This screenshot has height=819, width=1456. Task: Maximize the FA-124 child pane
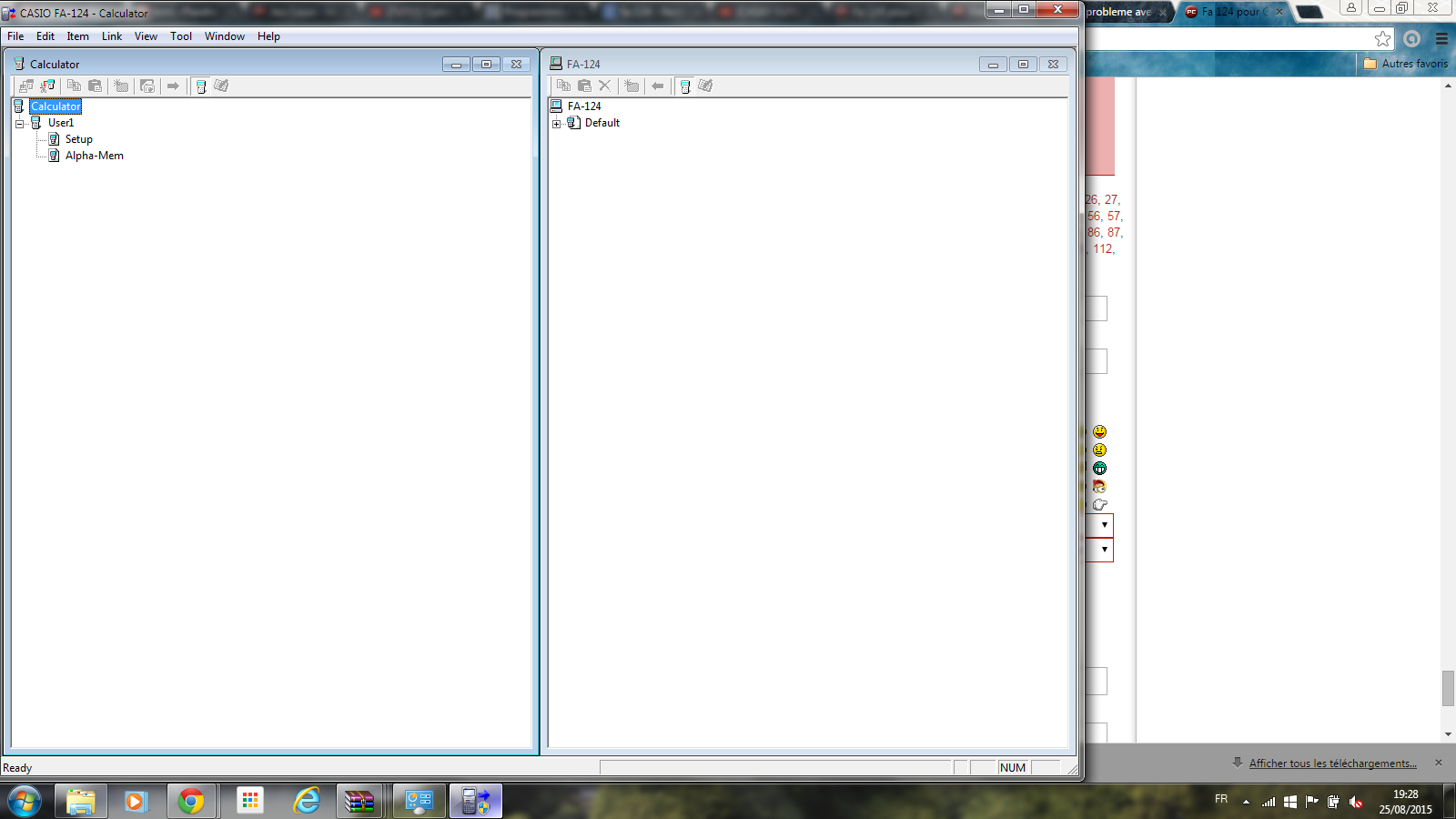[x=1023, y=64]
